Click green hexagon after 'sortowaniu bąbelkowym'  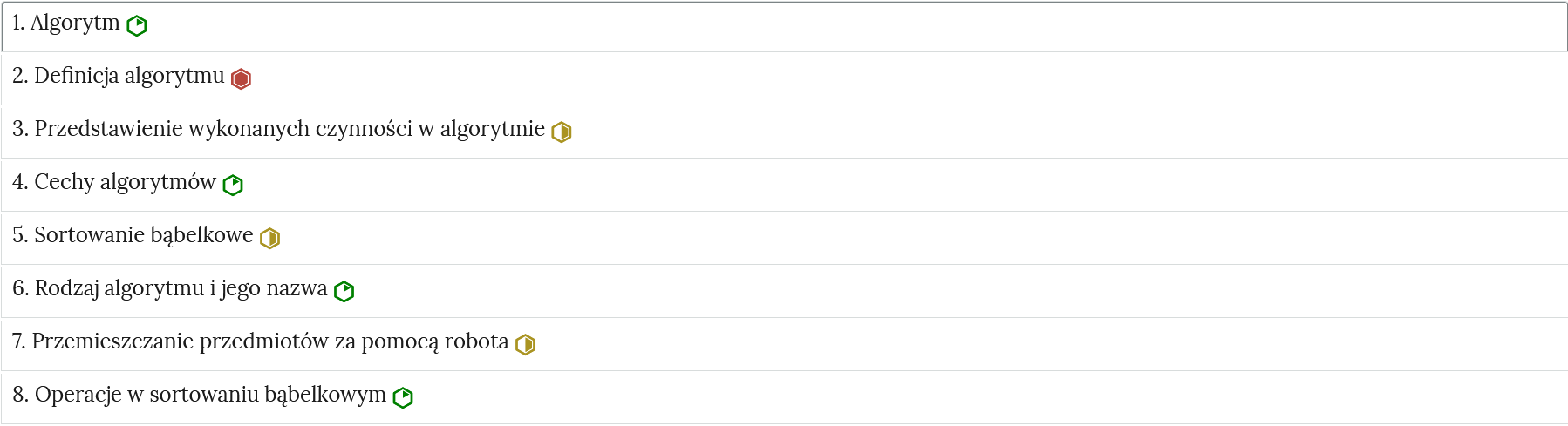click(x=403, y=398)
